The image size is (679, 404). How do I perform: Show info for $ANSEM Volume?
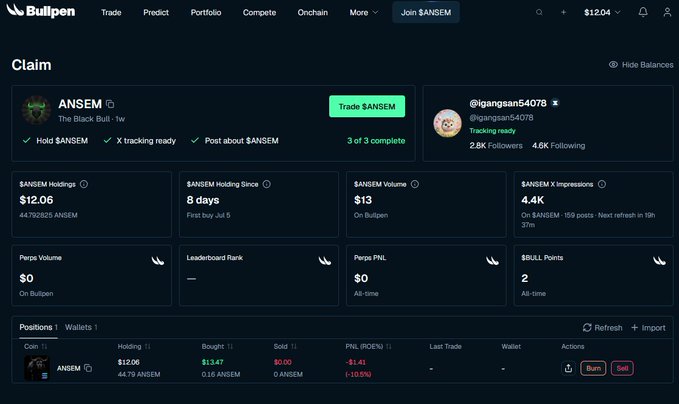click(415, 184)
